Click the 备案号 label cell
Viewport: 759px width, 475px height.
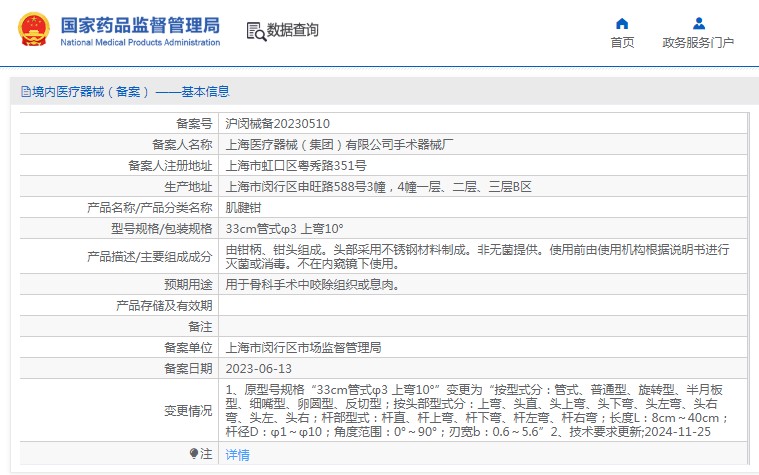tap(194, 123)
